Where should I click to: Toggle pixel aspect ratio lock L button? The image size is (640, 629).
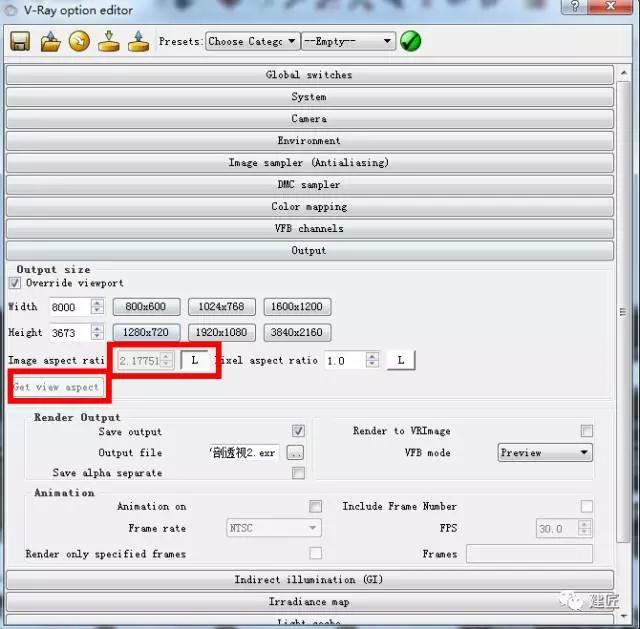(x=401, y=360)
